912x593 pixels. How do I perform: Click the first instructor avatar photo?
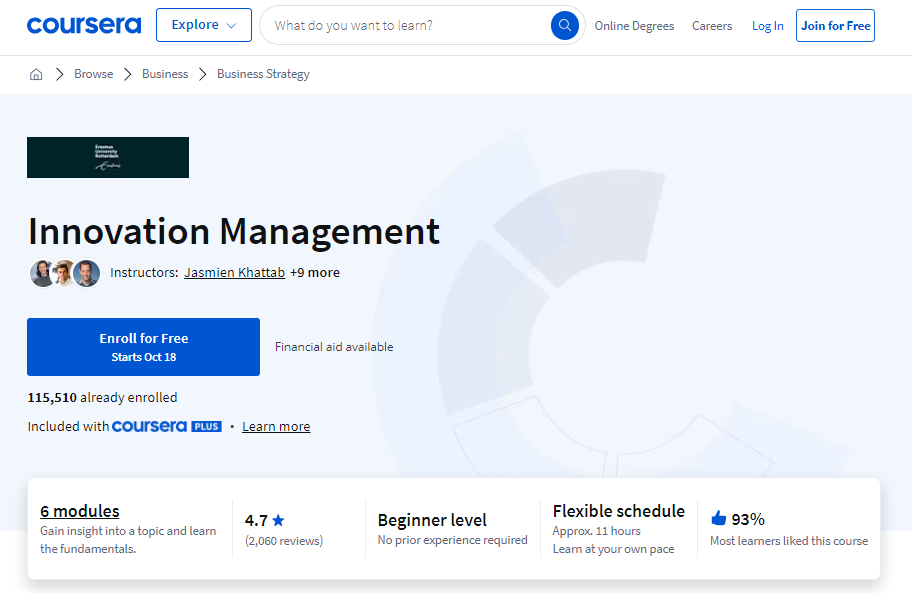41,273
